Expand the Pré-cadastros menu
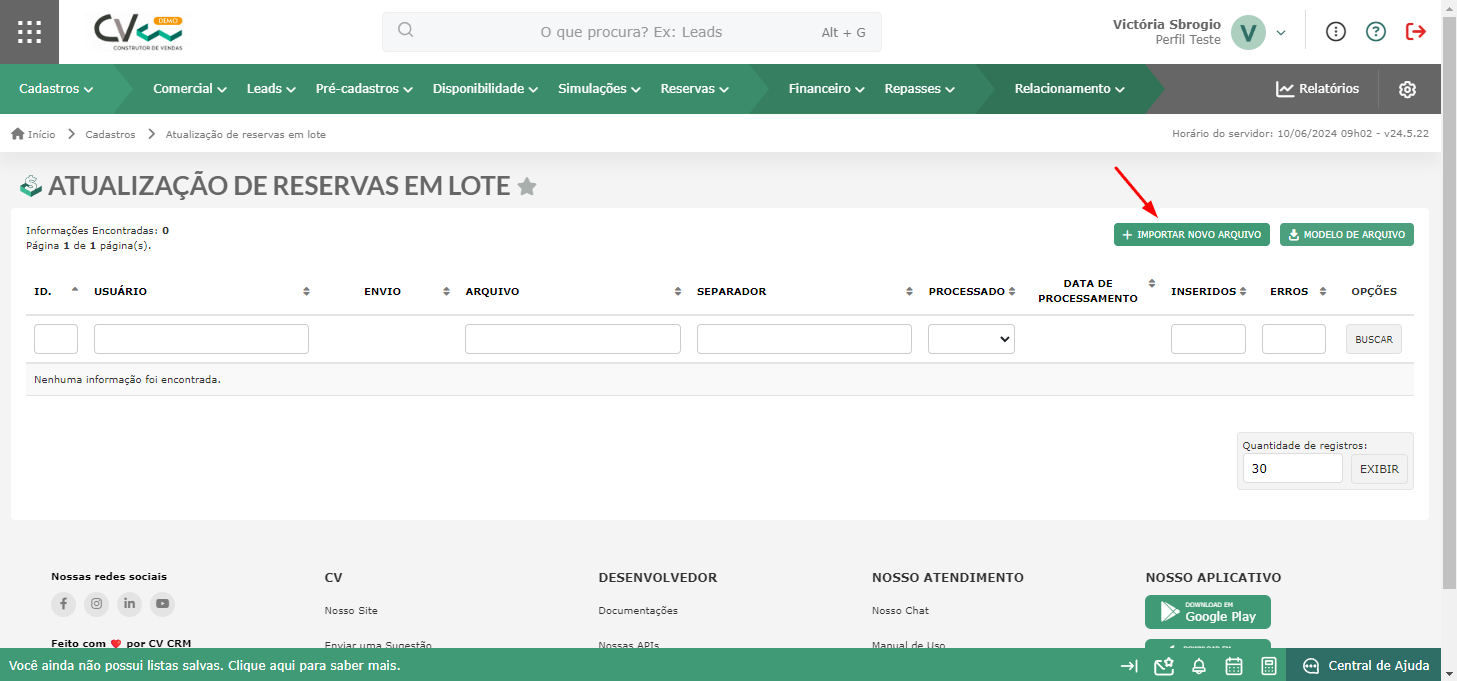This screenshot has width=1457, height=681. [x=364, y=89]
